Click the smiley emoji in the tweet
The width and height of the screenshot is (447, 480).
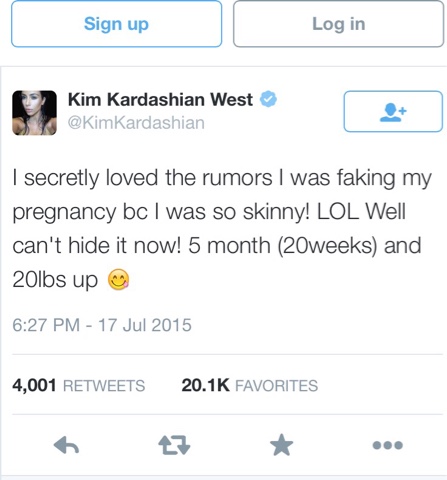(x=118, y=279)
